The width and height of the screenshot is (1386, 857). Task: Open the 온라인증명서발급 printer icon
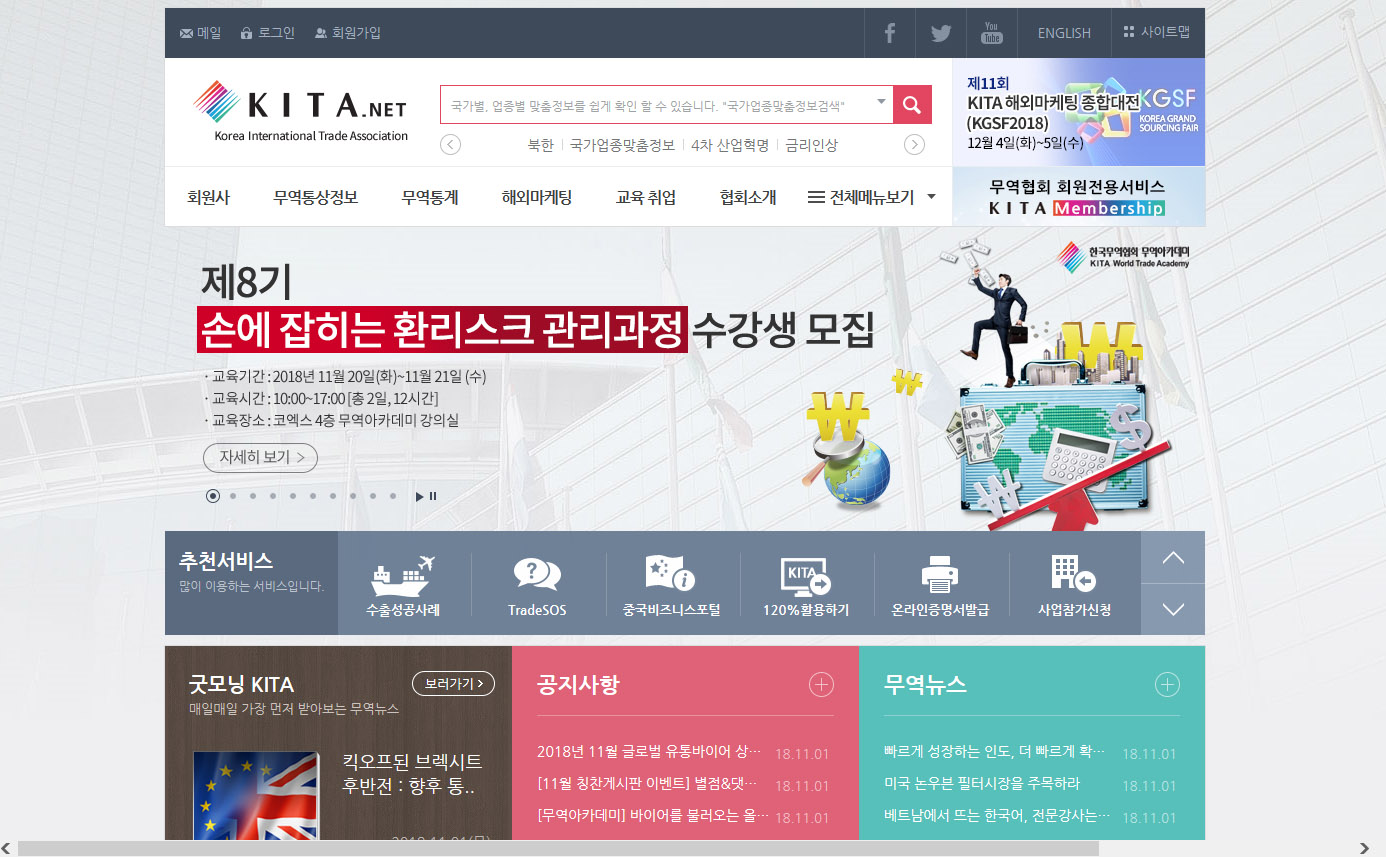(x=940, y=574)
